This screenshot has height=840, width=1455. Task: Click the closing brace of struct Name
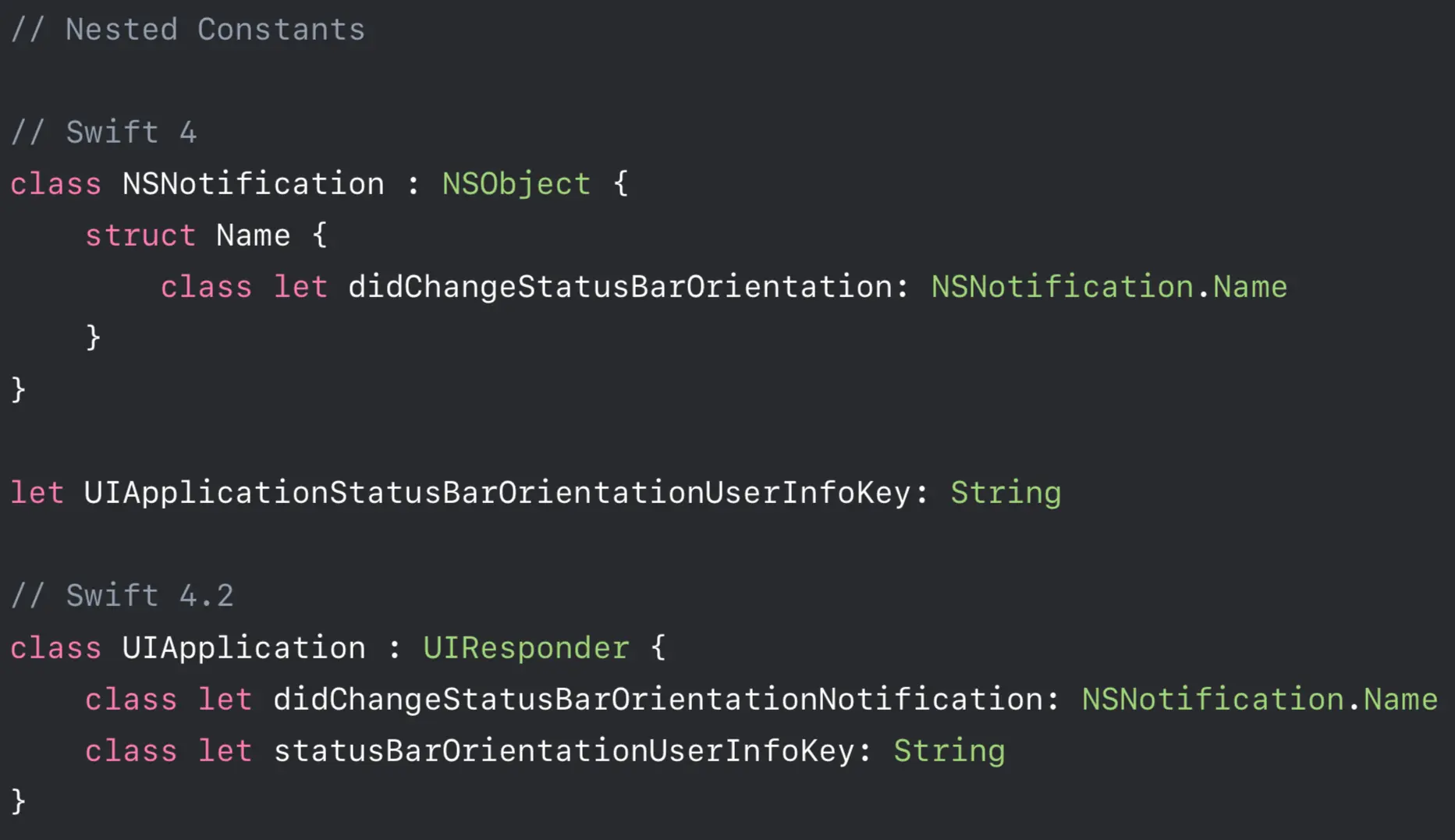tap(93, 338)
